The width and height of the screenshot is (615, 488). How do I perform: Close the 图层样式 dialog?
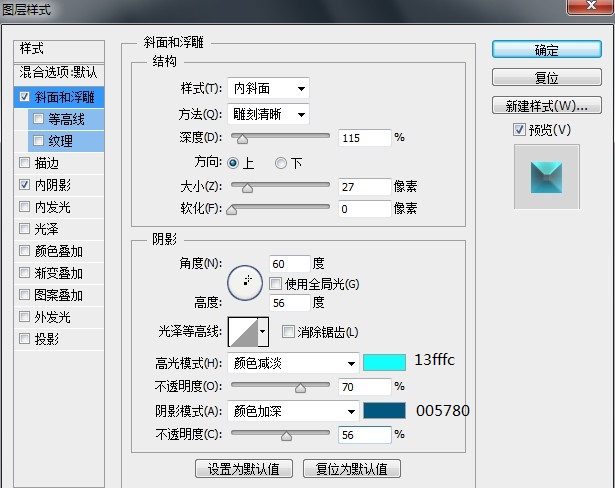(591, 7)
